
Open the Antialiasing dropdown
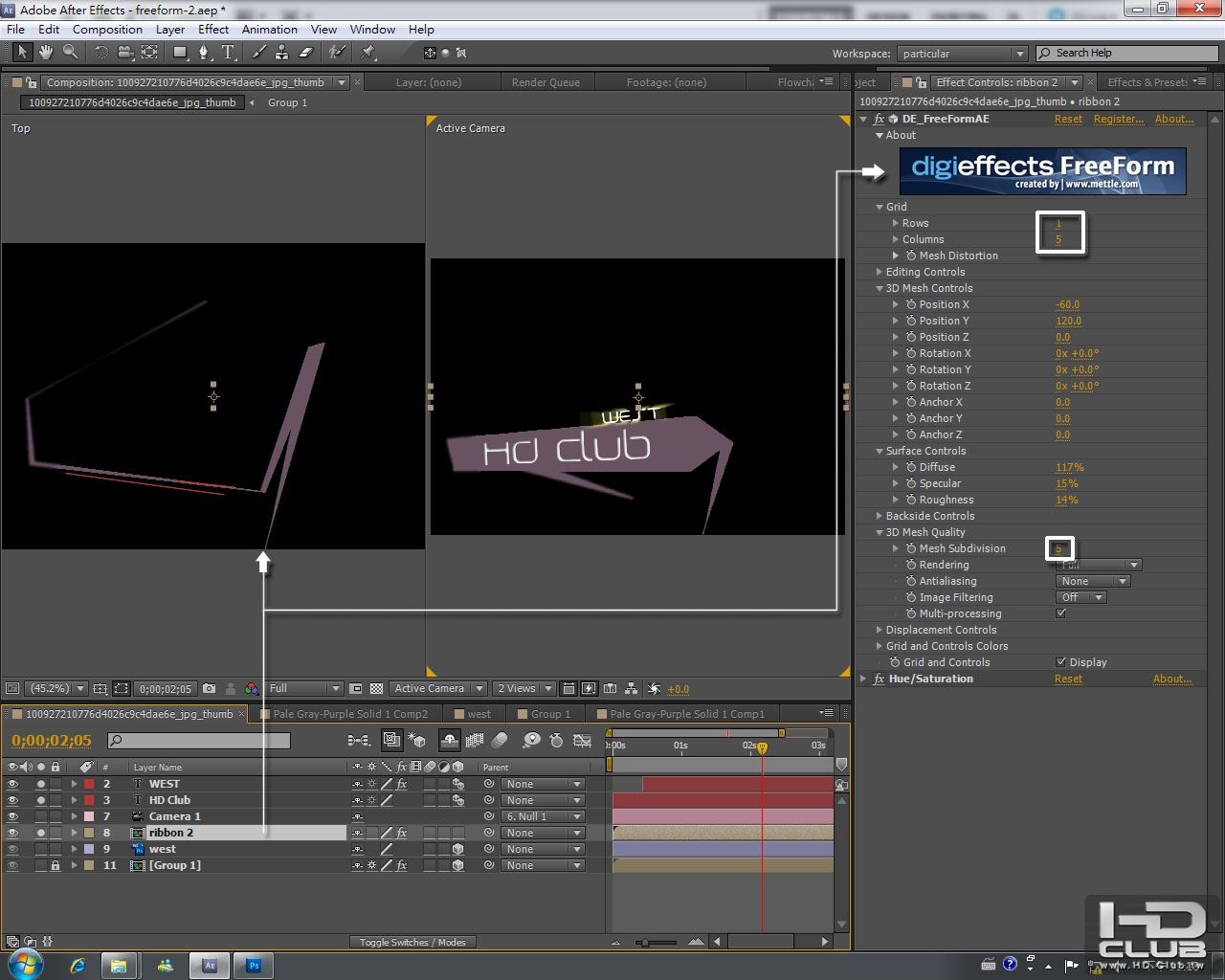pyautogui.click(x=1093, y=581)
